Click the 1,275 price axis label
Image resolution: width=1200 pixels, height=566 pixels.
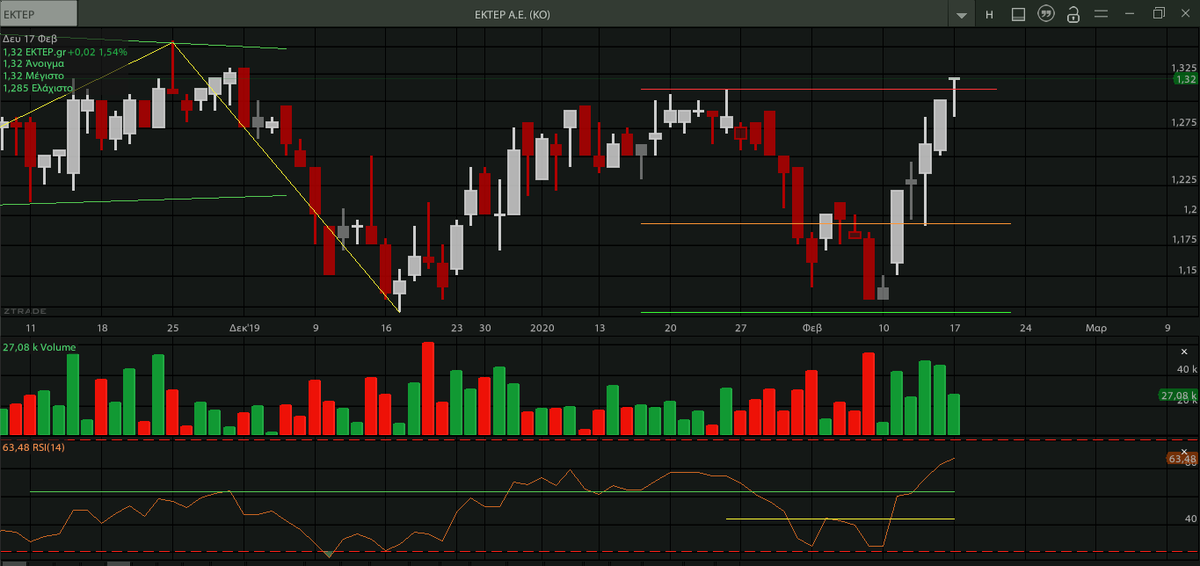(x=1184, y=124)
